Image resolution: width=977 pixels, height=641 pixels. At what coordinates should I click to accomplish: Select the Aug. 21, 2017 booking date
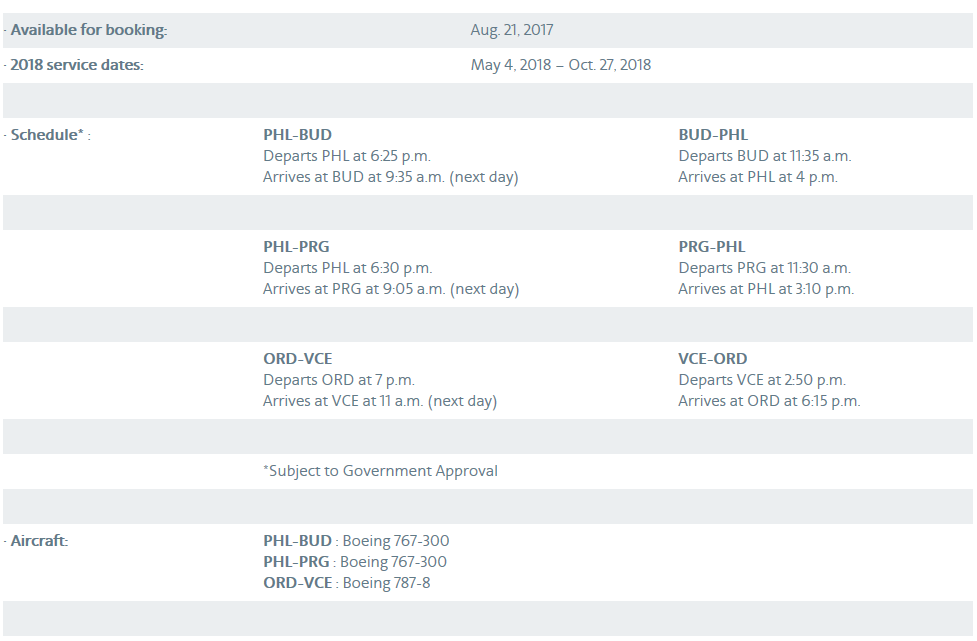click(x=512, y=30)
